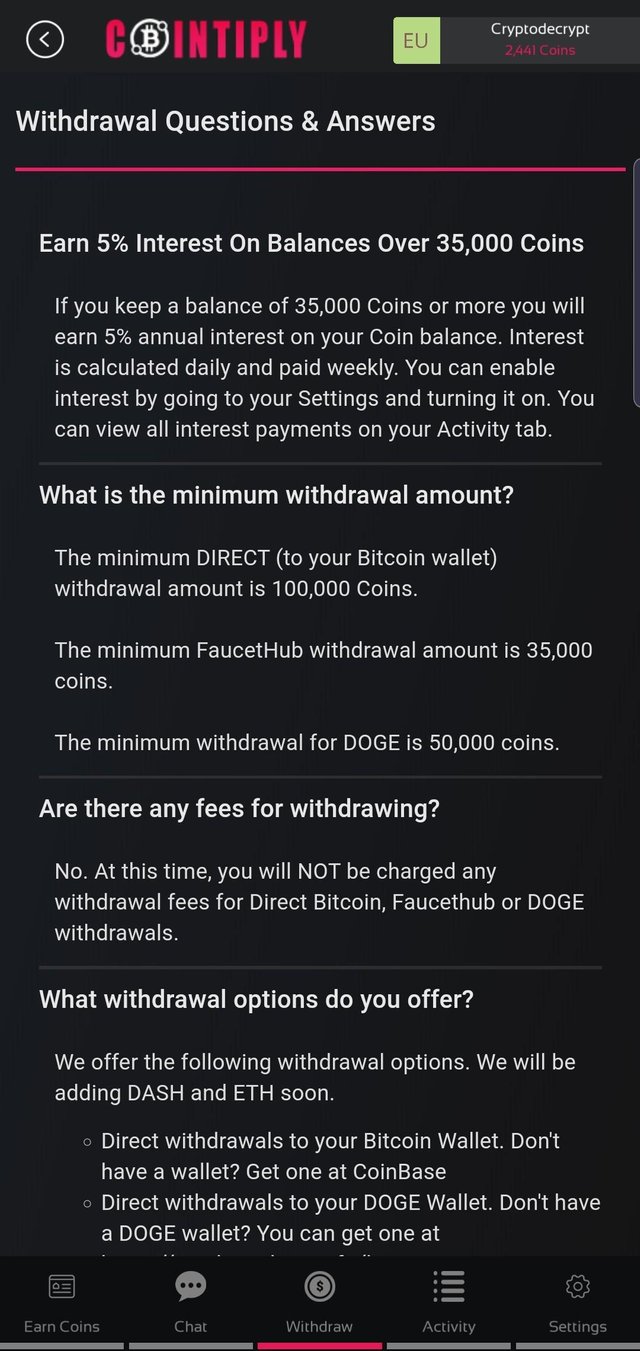This screenshot has height=1351, width=640.
Task: Select the Earn 5% Interest heading
Action: point(311,243)
